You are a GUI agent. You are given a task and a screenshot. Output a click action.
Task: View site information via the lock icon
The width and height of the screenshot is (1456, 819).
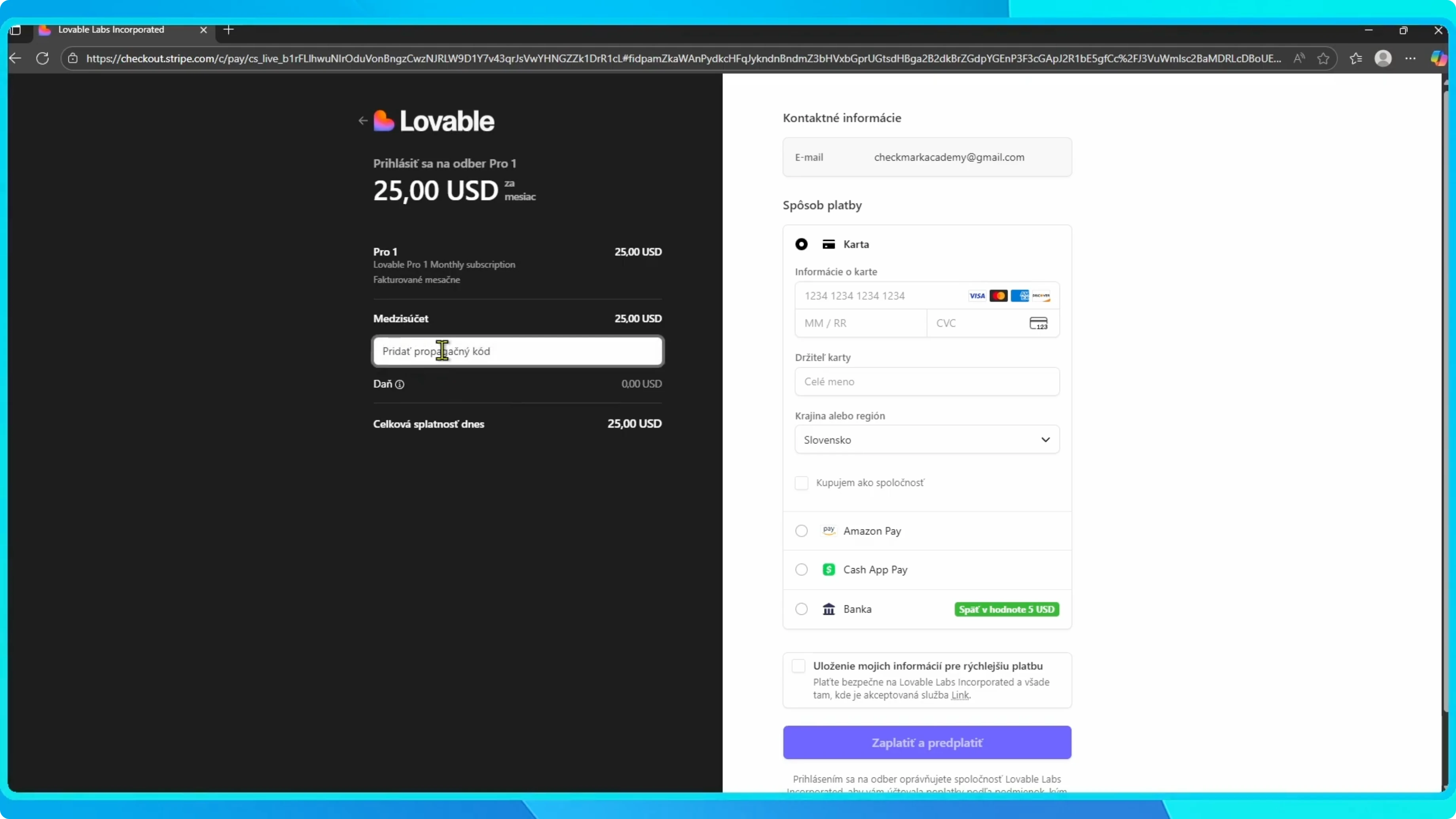[x=73, y=58]
